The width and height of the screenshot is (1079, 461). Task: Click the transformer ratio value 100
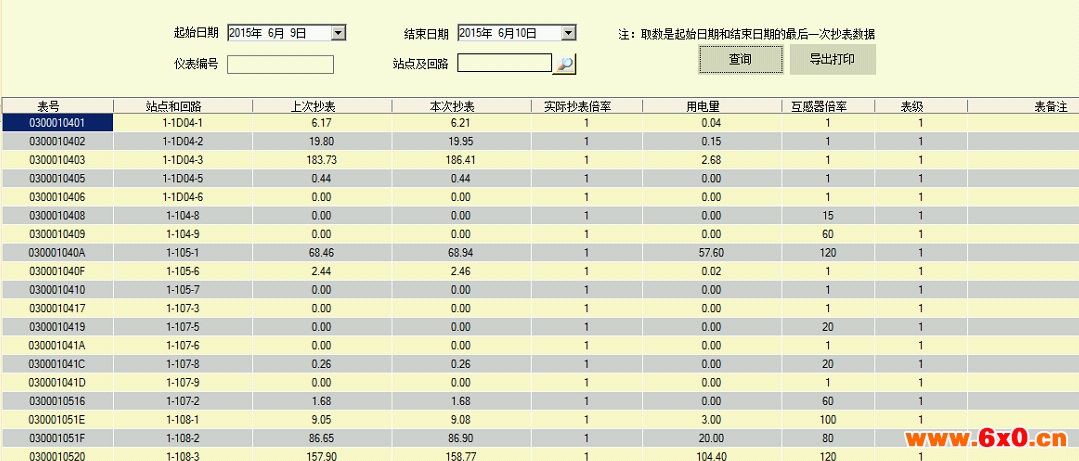[829, 419]
